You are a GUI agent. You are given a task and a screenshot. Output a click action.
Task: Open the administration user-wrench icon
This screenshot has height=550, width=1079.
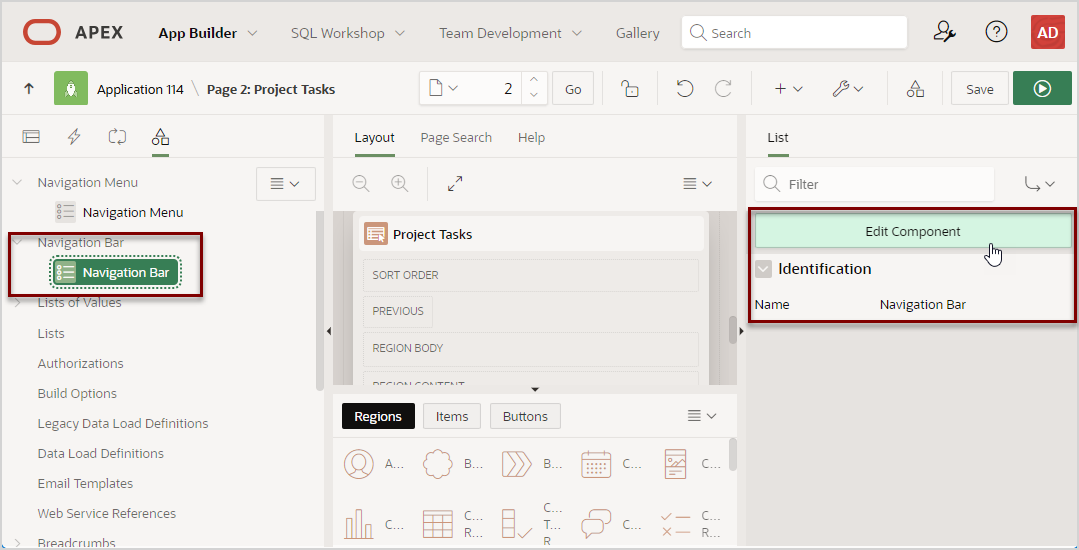click(x=945, y=32)
